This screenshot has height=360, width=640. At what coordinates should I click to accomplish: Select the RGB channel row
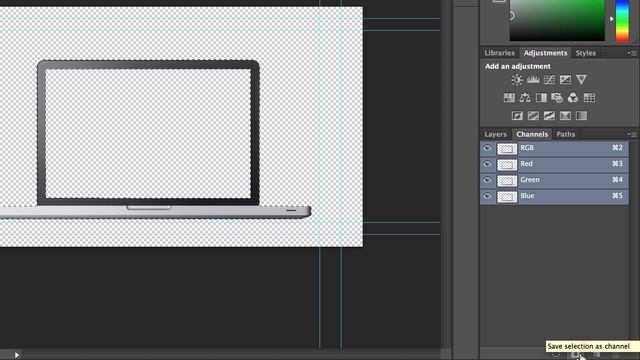tap(554, 148)
